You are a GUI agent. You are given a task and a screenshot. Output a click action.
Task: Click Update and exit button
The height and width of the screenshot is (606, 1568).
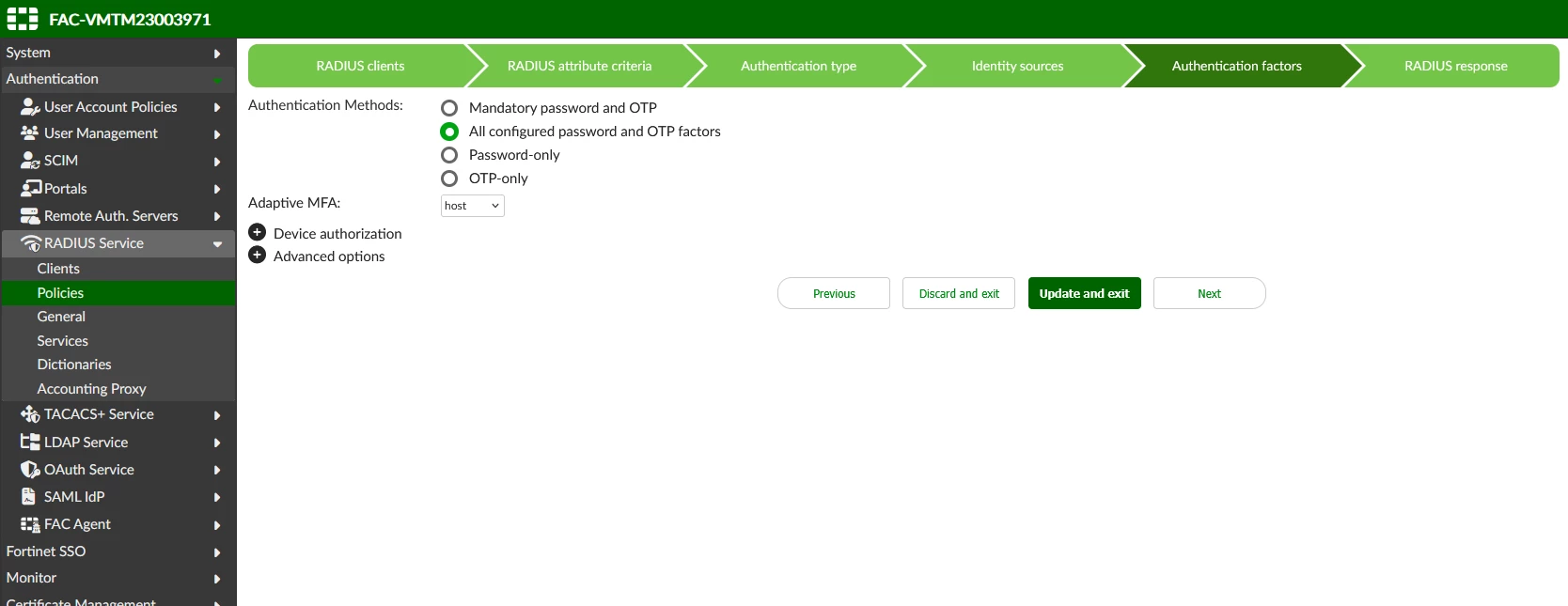tap(1084, 293)
